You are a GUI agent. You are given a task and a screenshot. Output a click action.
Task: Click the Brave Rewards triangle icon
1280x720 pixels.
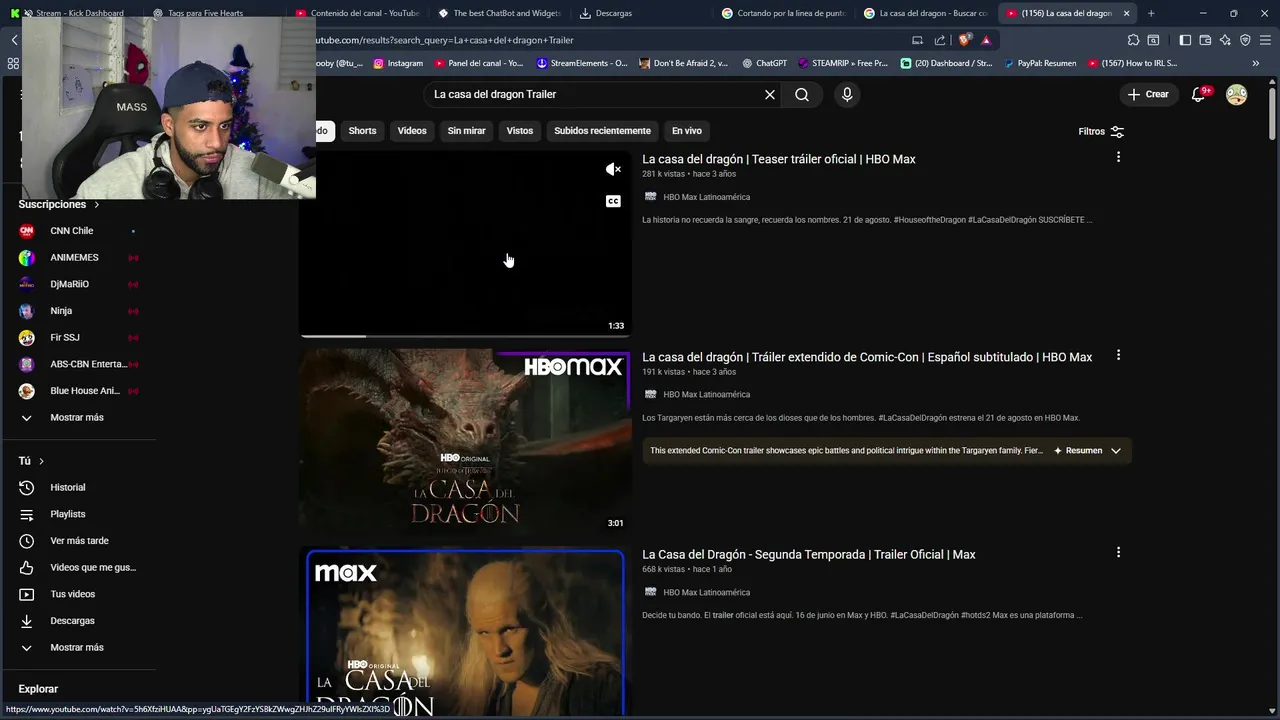click(x=986, y=40)
